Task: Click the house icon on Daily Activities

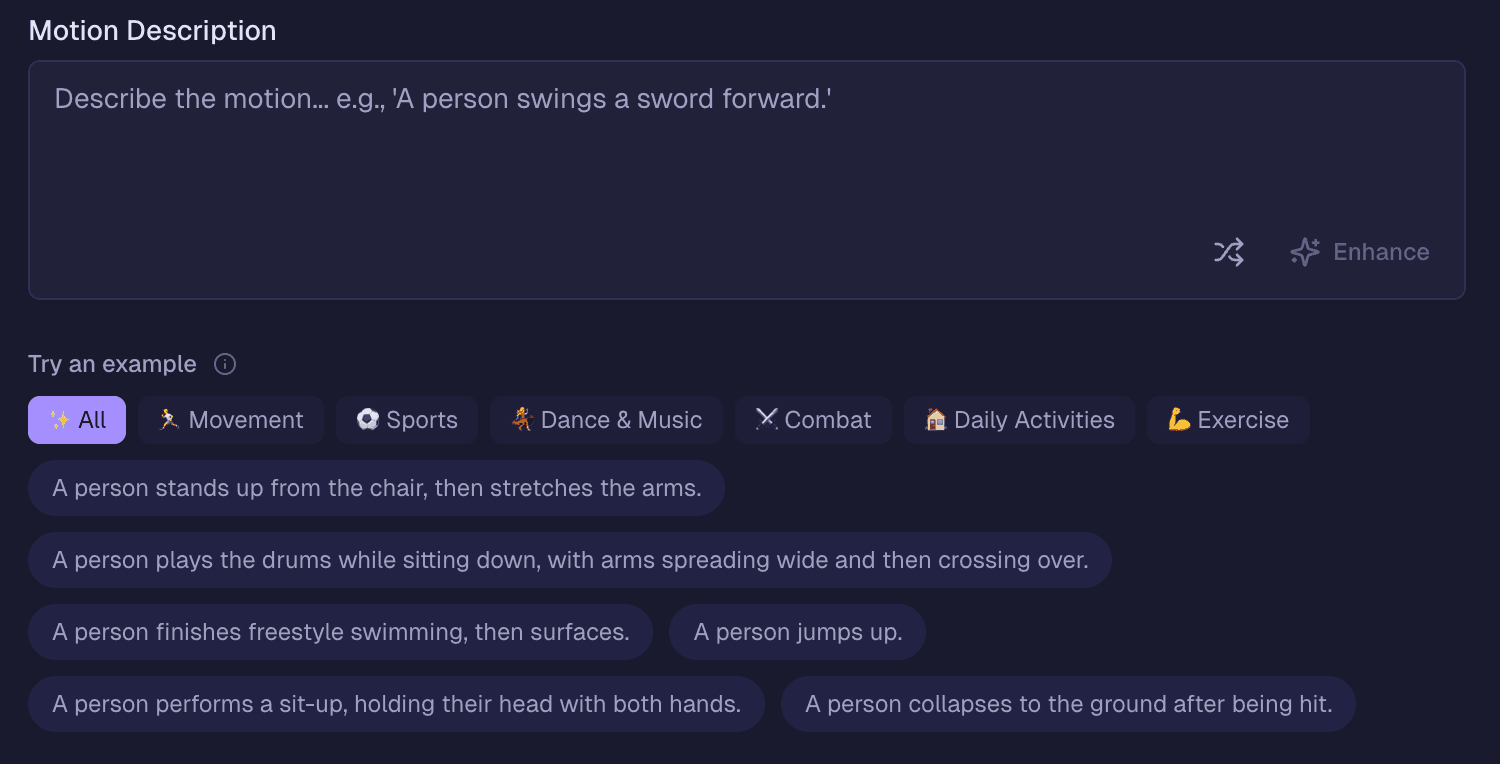Action: tap(936, 420)
